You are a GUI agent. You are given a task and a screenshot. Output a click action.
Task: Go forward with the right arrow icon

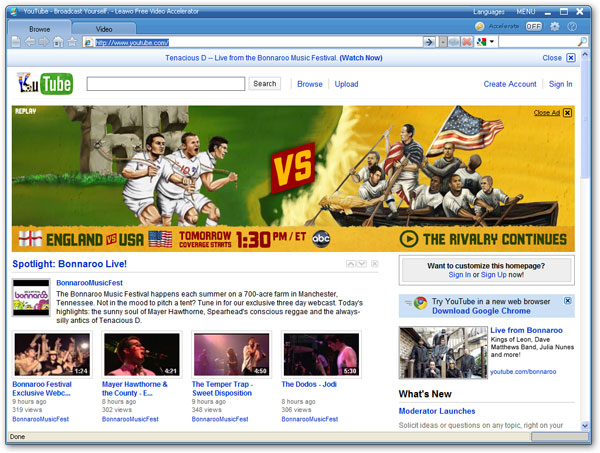click(44, 41)
